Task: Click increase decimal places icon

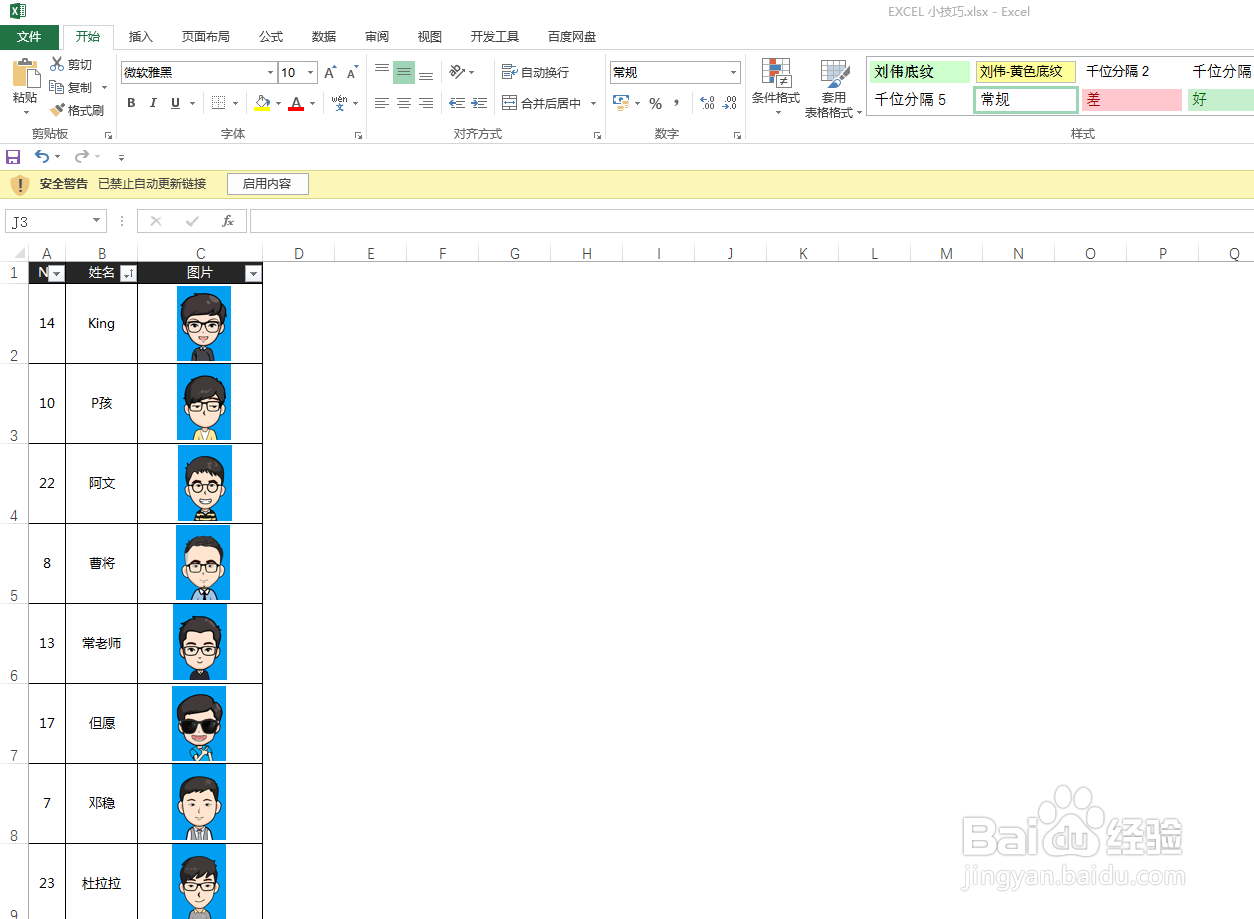Action: [x=707, y=103]
